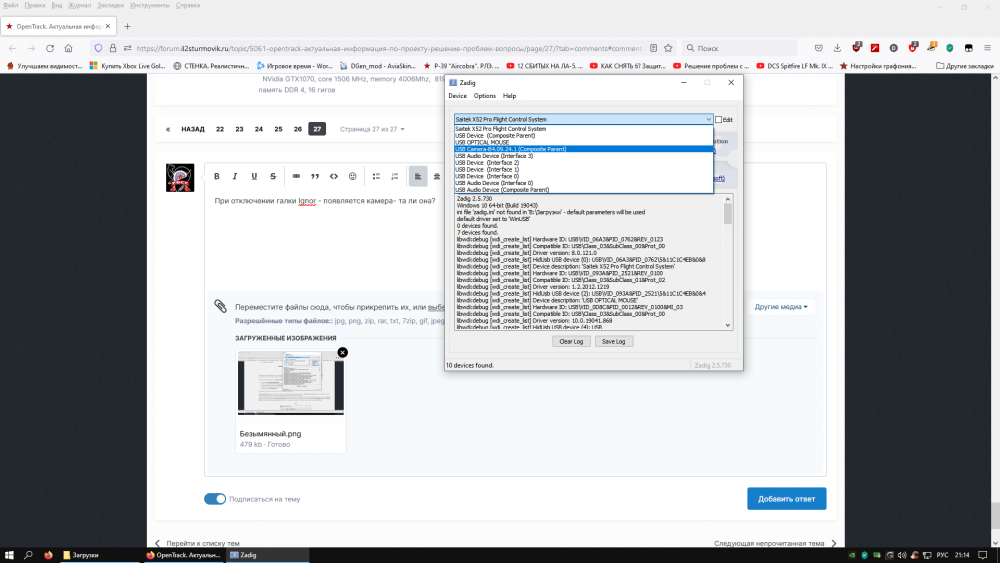The image size is (1000, 563).
Task: Open the 'Другие закладки' bookmarks folder
Action: pos(964,66)
